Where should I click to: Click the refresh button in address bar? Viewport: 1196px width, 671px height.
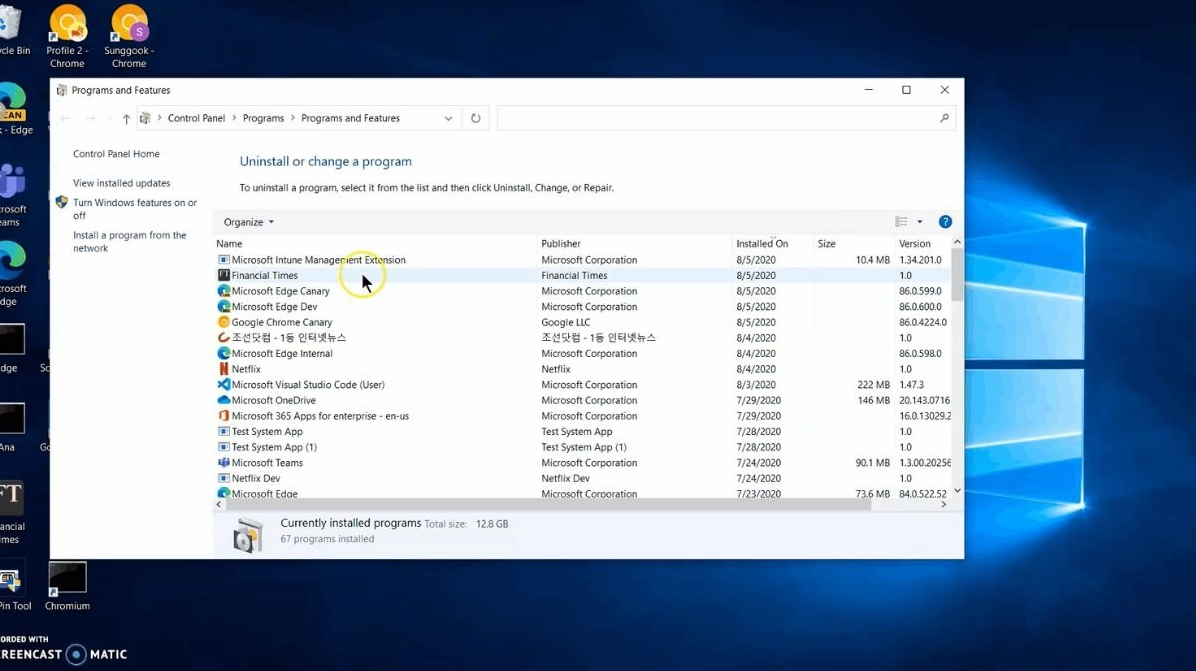click(476, 118)
